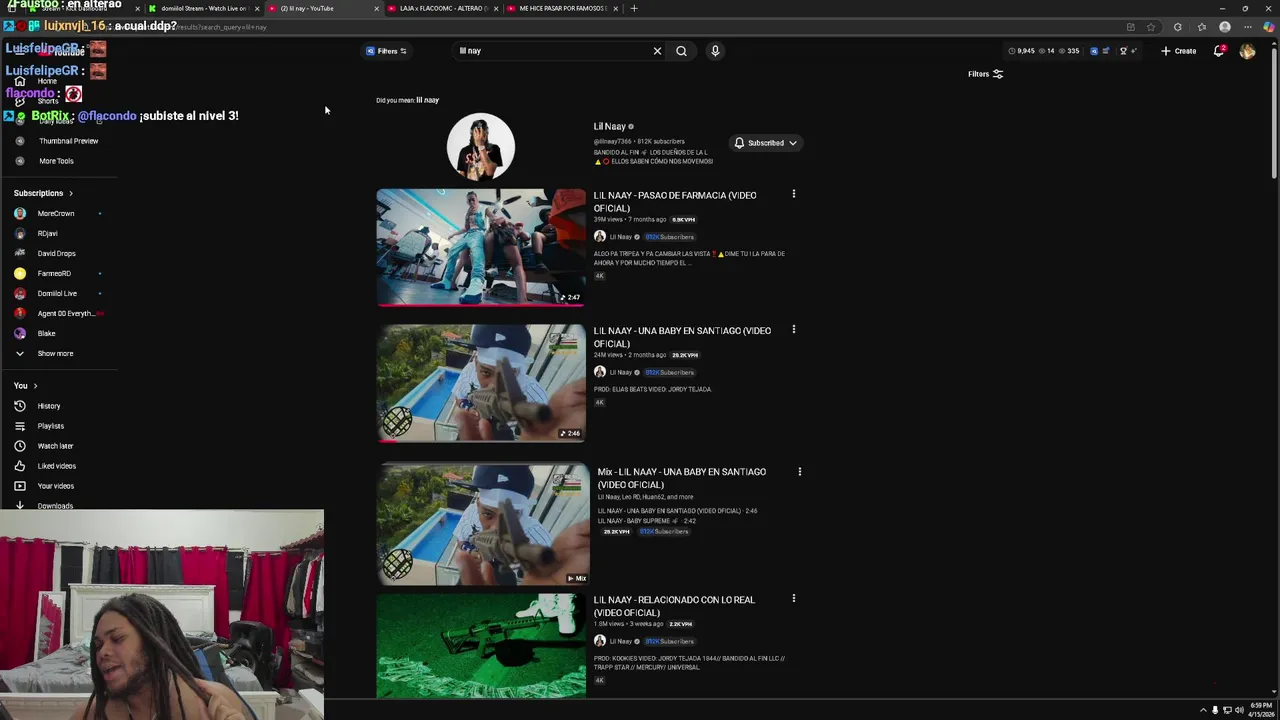Play the UNA BABY EN SANTIAGO video thumbnail
Screen dimensions: 1280x720
click(481, 383)
